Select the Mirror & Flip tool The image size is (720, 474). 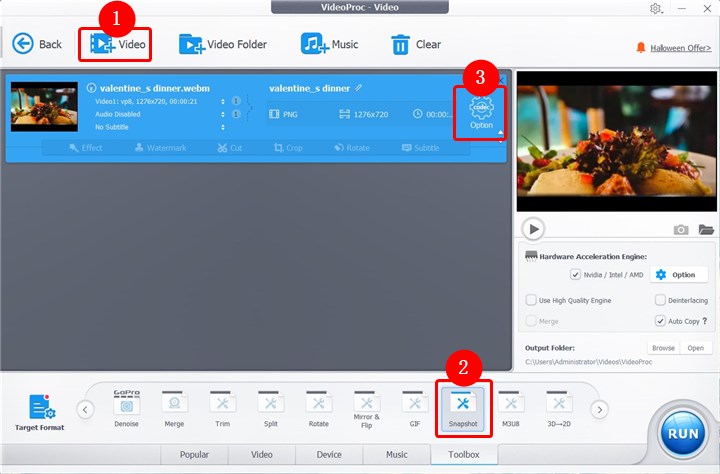(x=366, y=408)
